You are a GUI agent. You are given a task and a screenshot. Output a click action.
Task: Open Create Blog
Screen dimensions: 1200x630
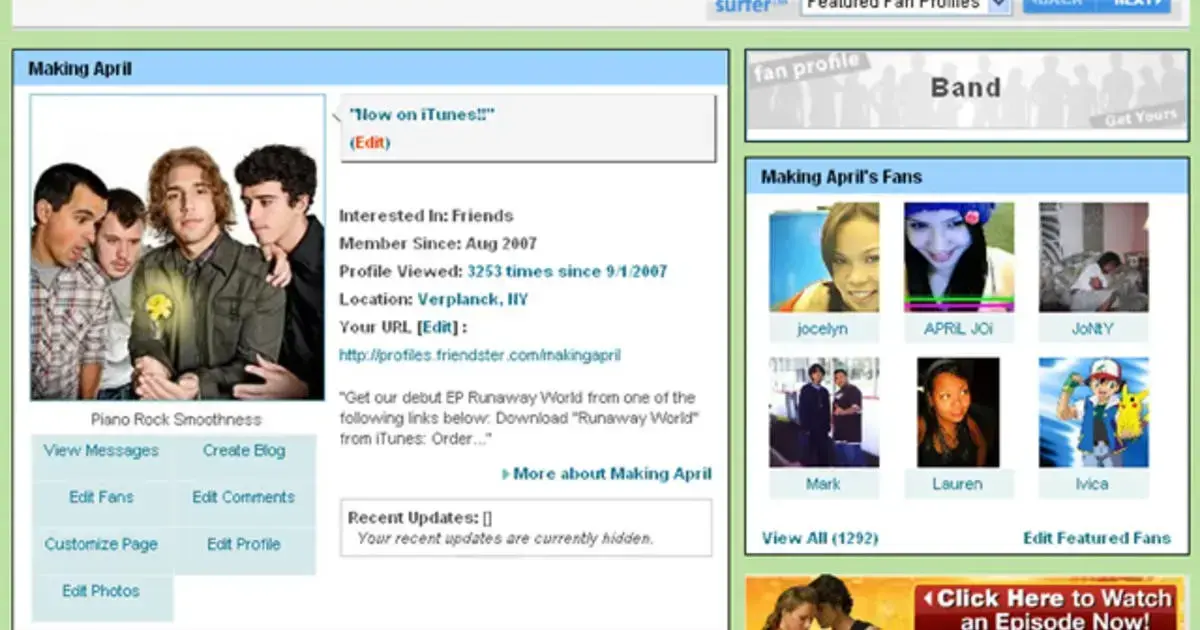244,451
